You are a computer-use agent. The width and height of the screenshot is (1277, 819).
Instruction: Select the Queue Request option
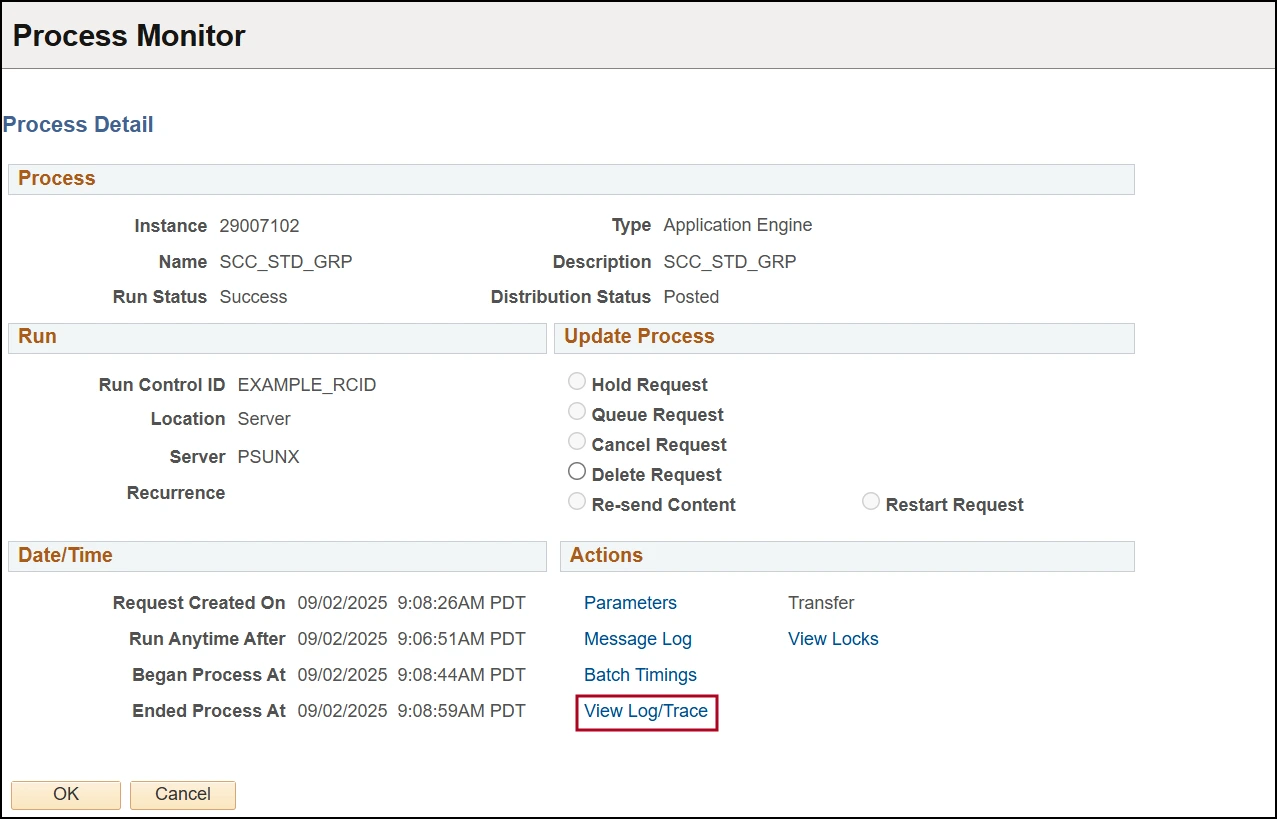(577, 412)
